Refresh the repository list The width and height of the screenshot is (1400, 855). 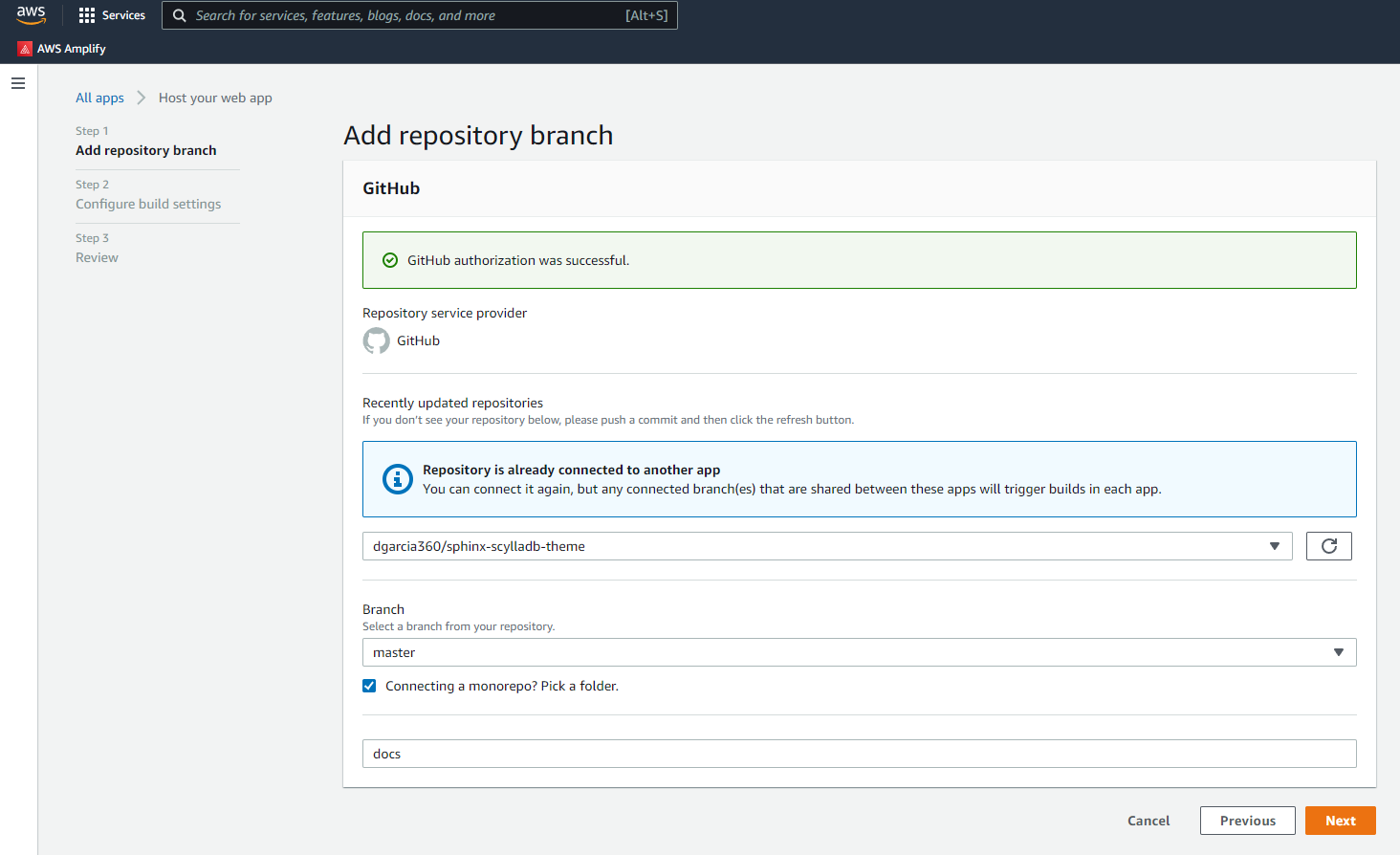[x=1328, y=546]
